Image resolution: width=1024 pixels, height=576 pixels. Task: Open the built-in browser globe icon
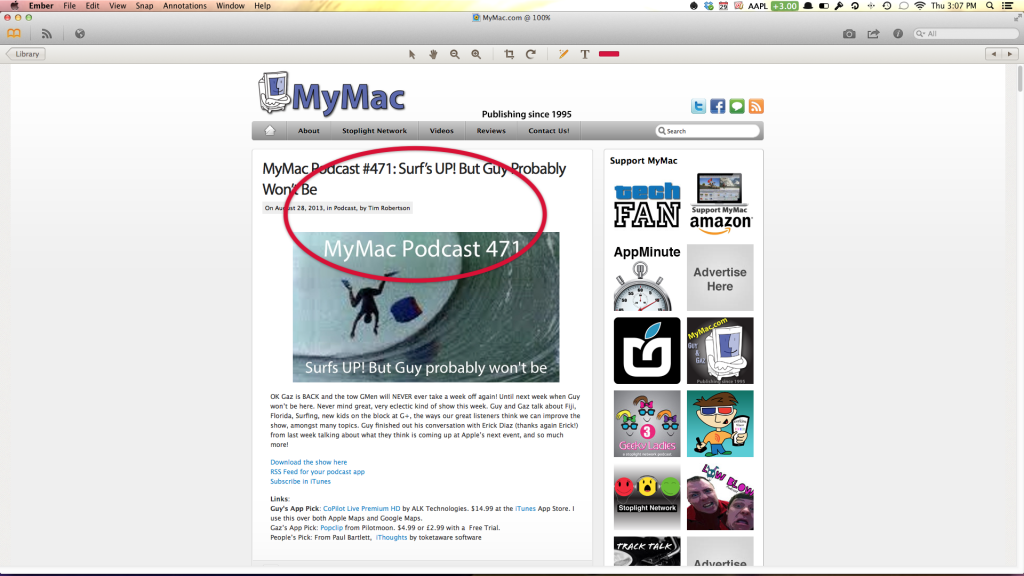(80, 33)
